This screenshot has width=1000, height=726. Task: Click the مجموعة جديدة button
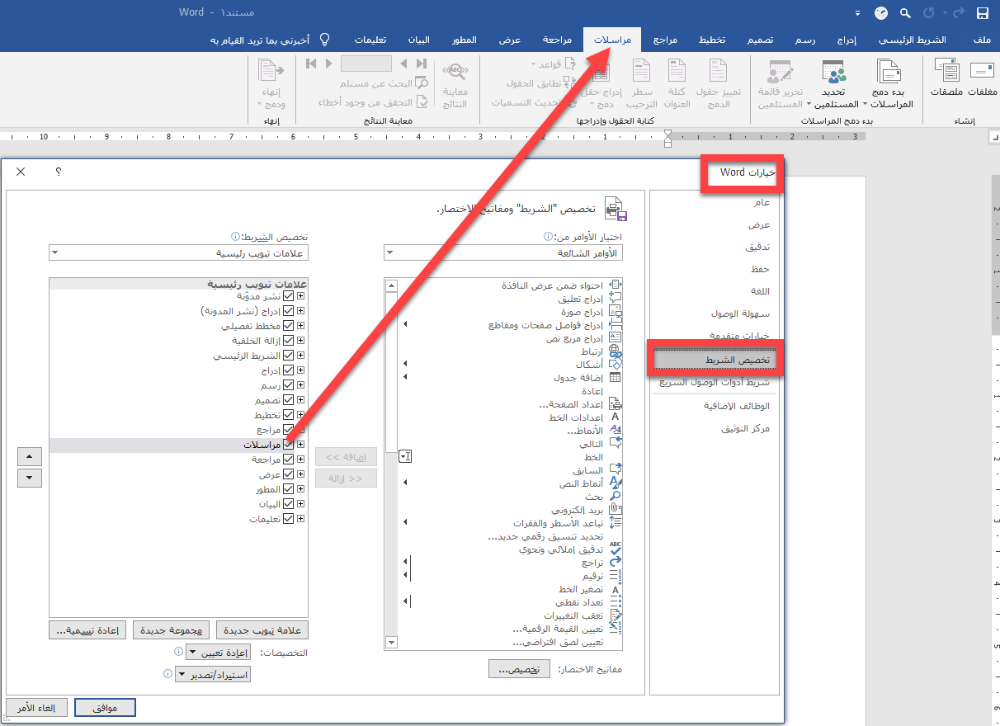tap(171, 630)
